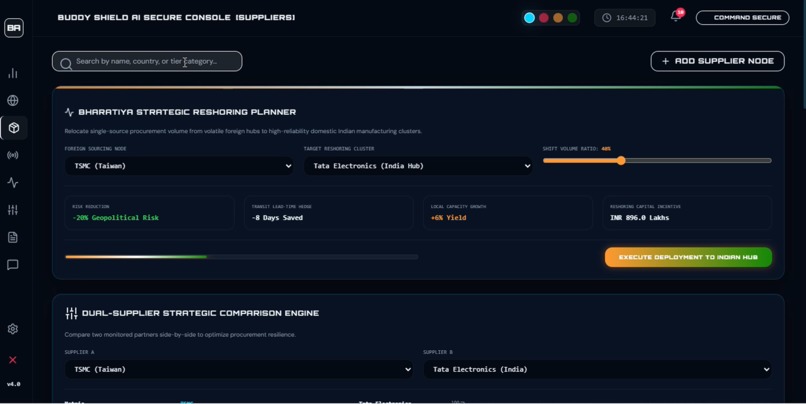Image resolution: width=806 pixels, height=404 pixels.
Task: Open the Foreign Sourcing Node dropdown
Action: point(179,166)
